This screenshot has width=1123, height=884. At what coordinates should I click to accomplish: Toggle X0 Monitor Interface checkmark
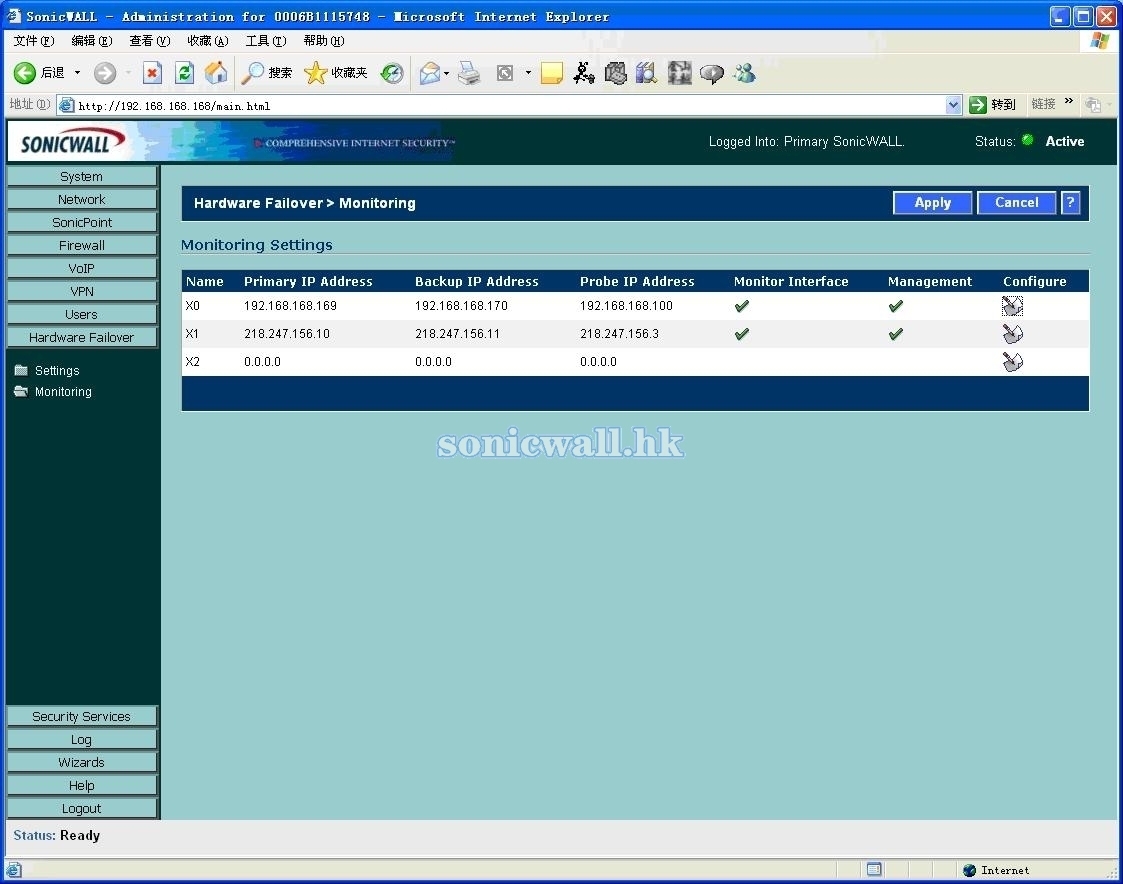coord(741,306)
